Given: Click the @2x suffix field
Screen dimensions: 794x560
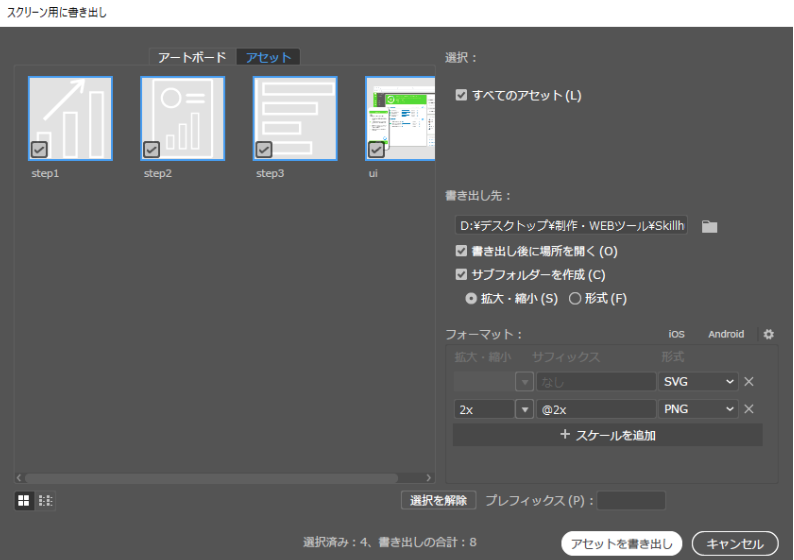Looking at the screenshot, I should [596, 409].
